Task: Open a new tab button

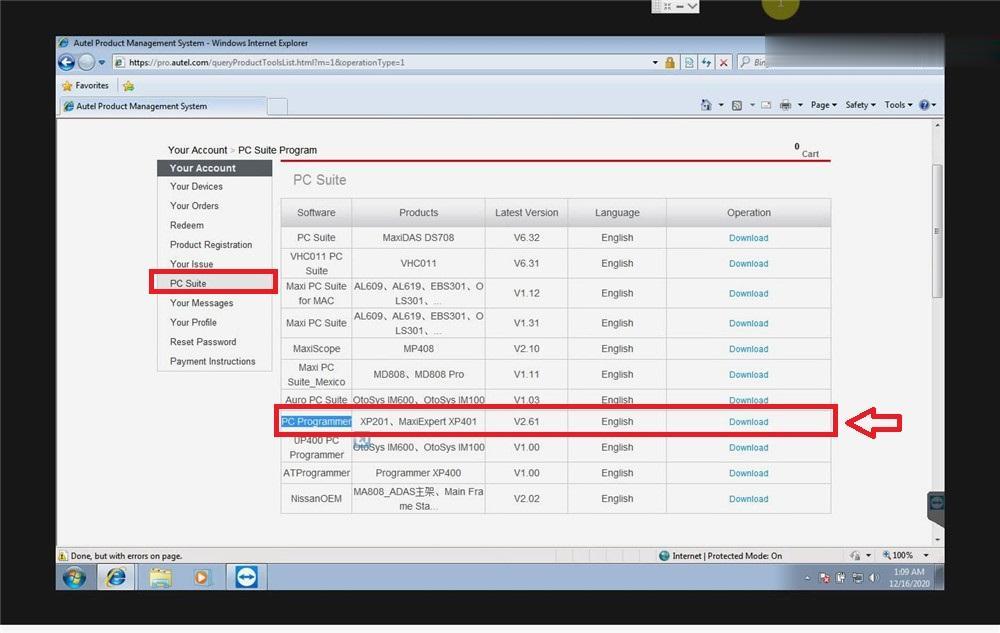Action: [x=277, y=106]
